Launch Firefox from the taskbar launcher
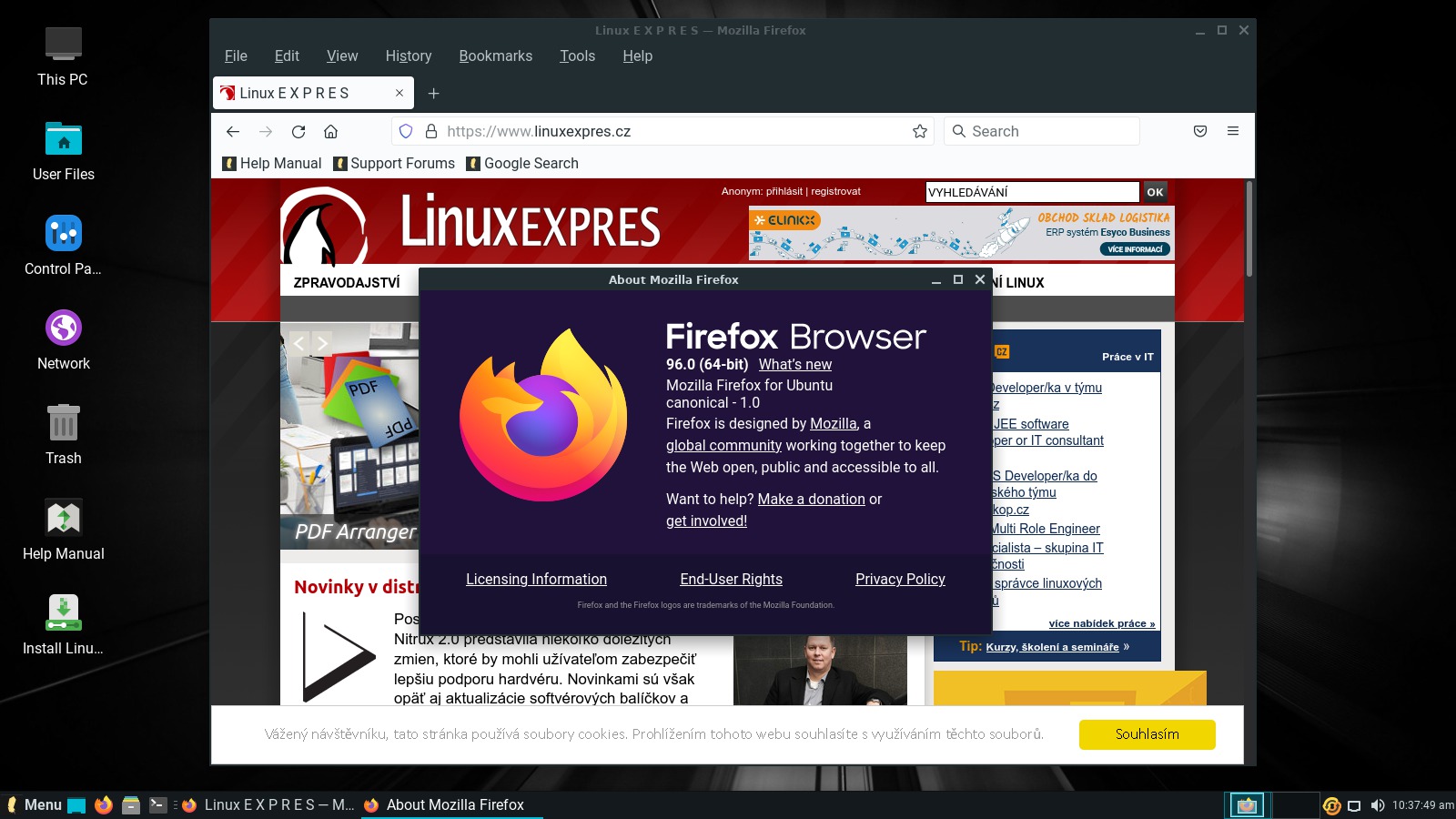 coord(104,804)
